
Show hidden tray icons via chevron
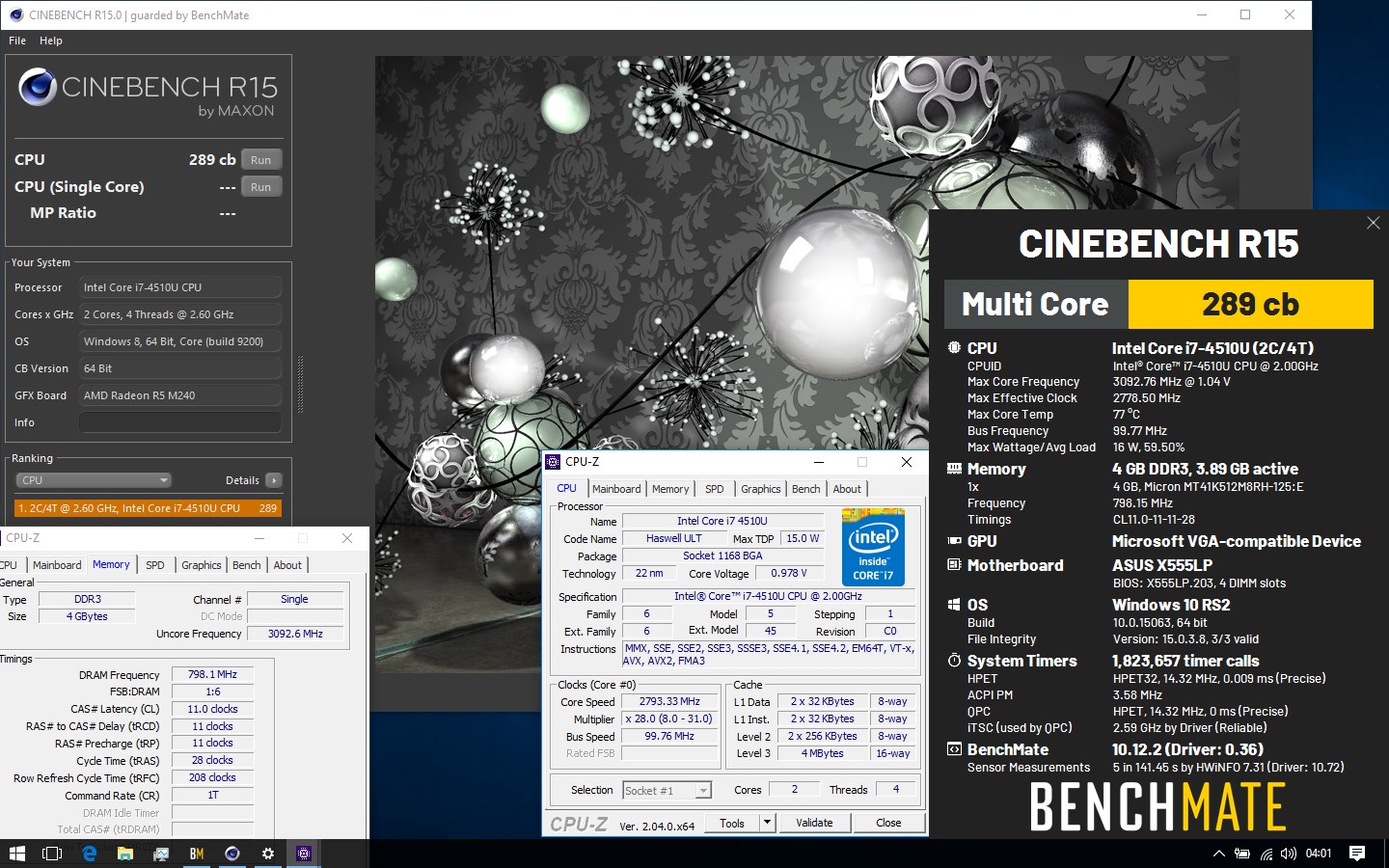tap(1218, 854)
